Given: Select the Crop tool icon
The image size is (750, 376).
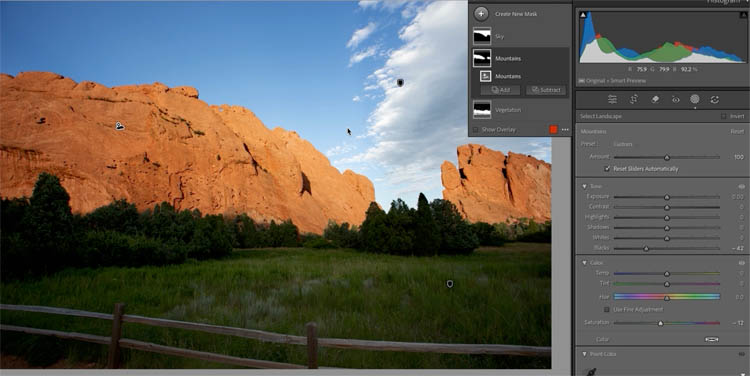Looking at the screenshot, I should pos(634,99).
